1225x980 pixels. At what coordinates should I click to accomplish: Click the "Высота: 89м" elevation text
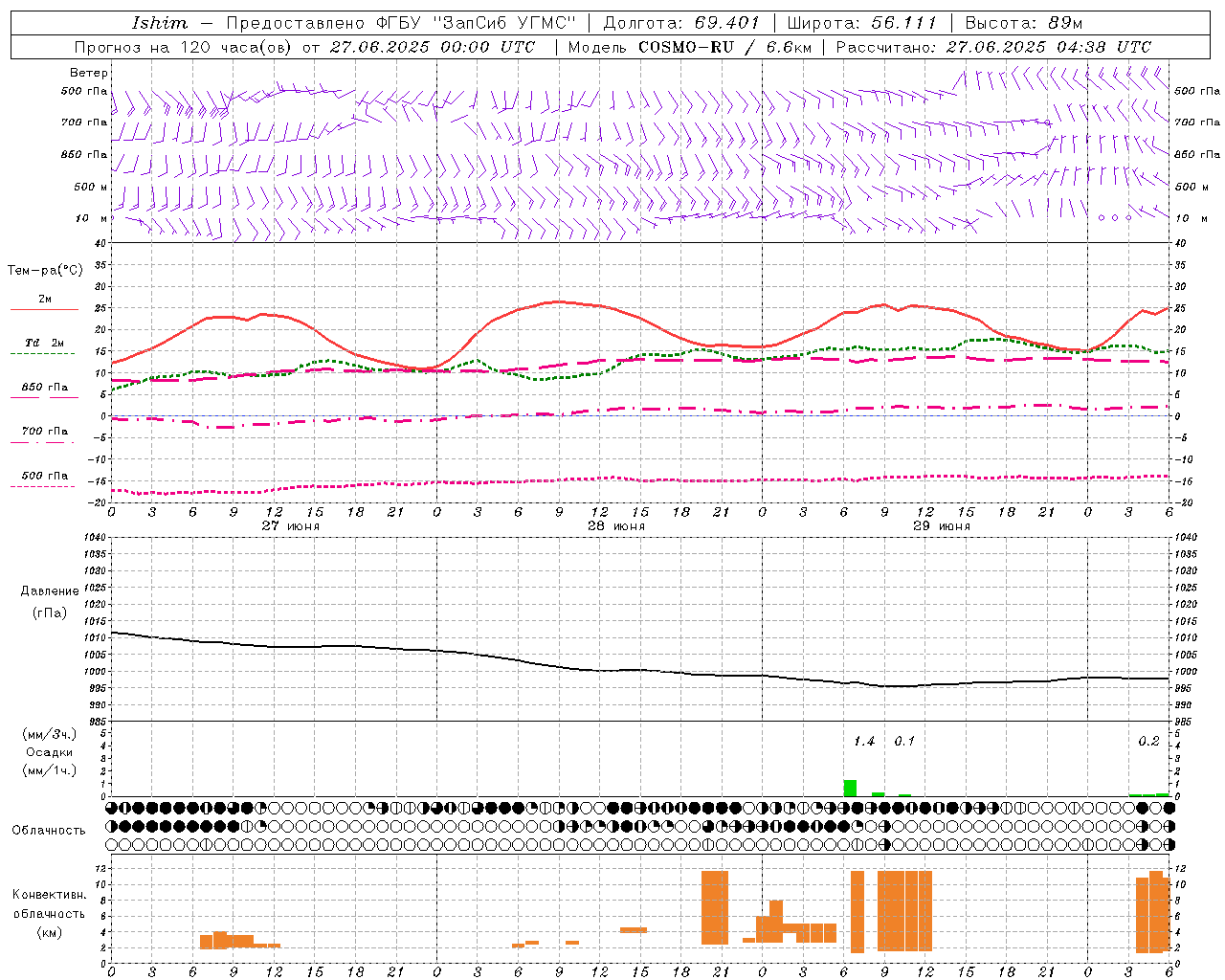click(x=1024, y=22)
